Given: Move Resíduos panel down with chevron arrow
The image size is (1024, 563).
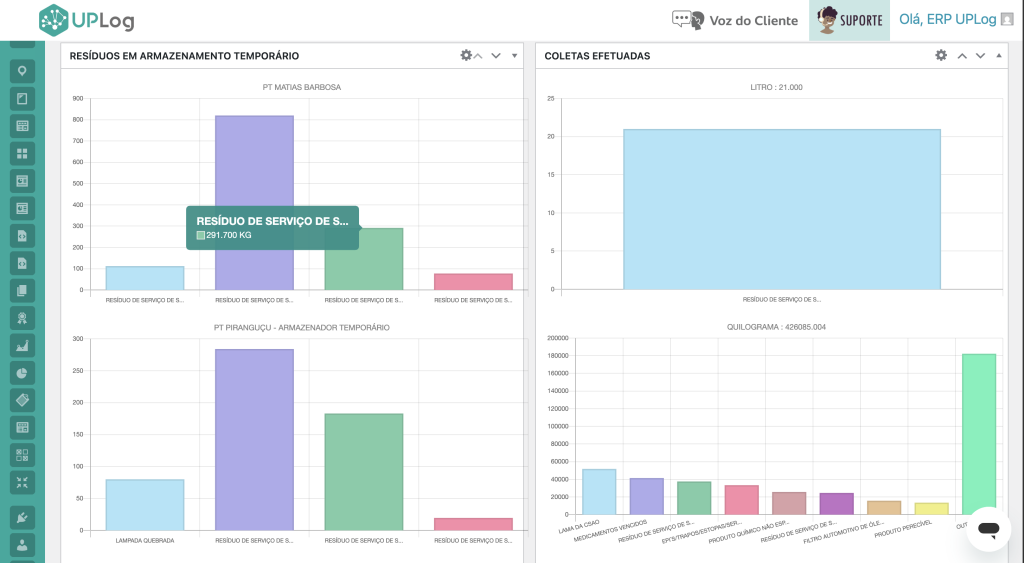Looking at the screenshot, I should click(x=496, y=56).
